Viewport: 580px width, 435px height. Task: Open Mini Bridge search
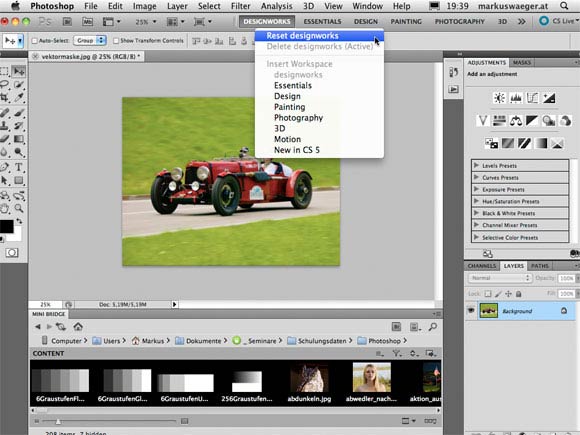(x=433, y=327)
